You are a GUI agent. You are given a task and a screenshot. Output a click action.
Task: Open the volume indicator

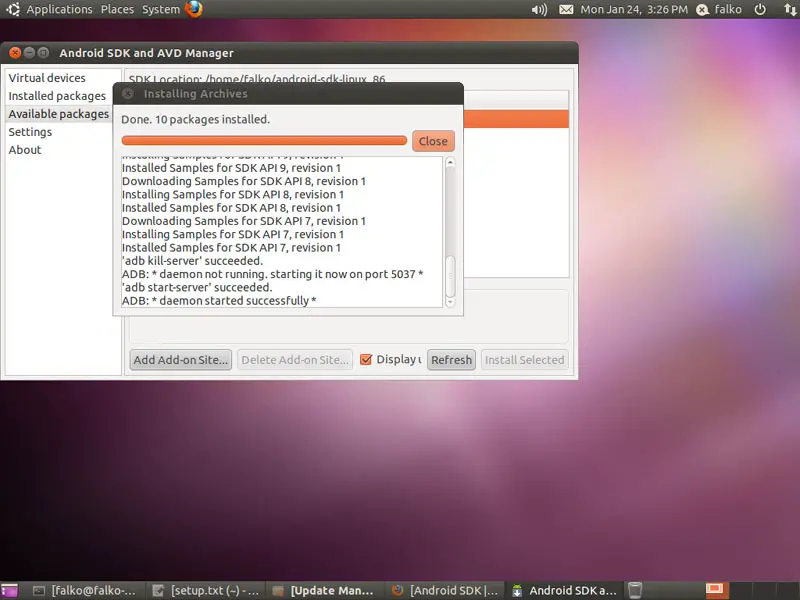(539, 10)
